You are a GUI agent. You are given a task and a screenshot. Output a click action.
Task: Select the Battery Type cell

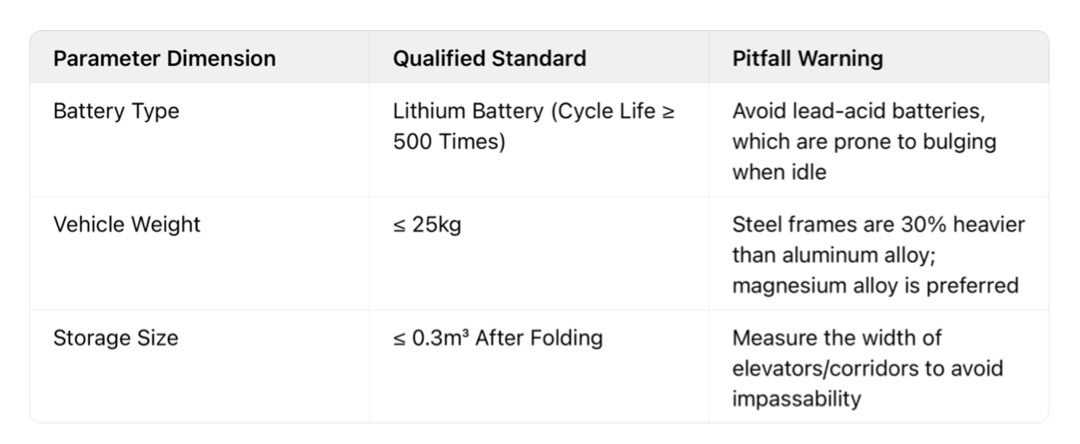pyautogui.click(x=116, y=111)
